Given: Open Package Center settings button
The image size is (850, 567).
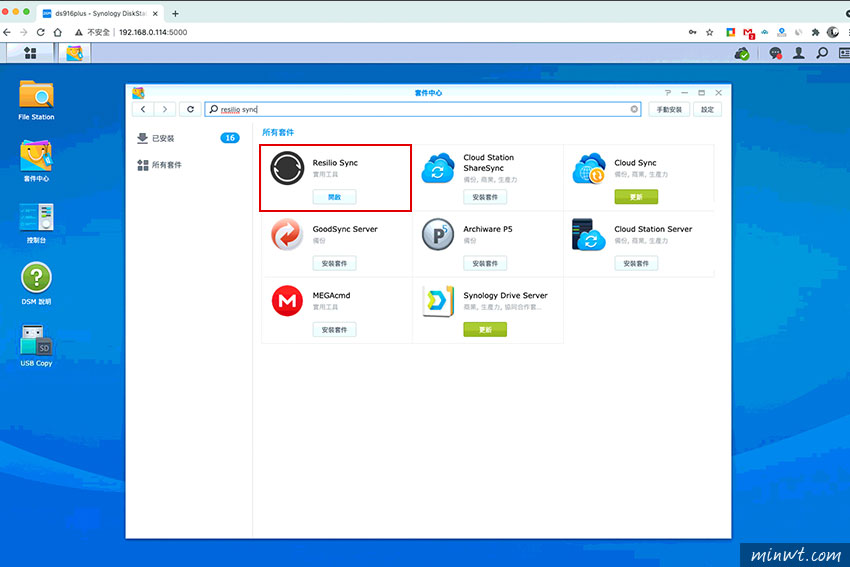Looking at the screenshot, I should point(707,109).
